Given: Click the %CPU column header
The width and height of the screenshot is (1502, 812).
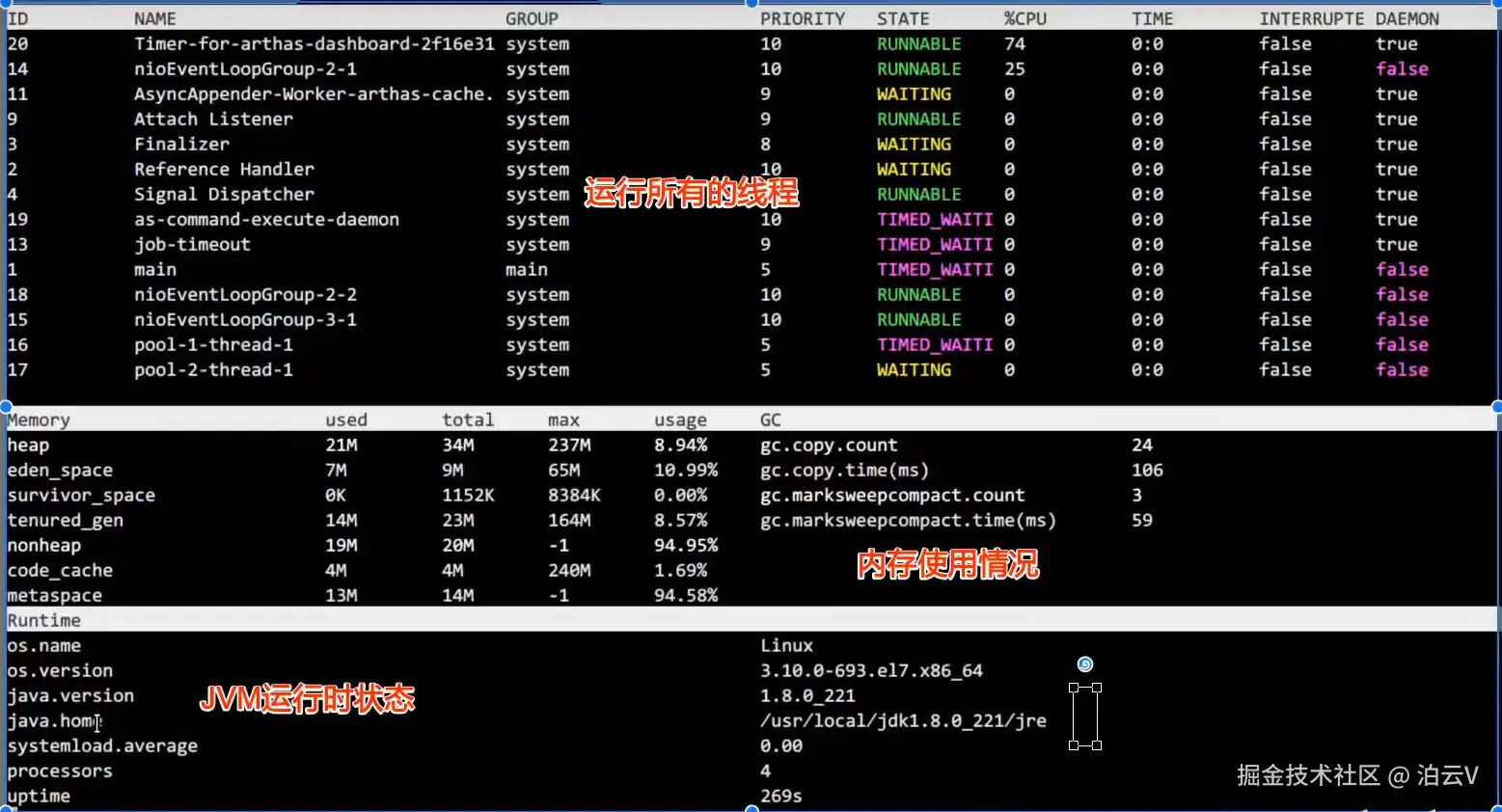Looking at the screenshot, I should pos(1025,18).
